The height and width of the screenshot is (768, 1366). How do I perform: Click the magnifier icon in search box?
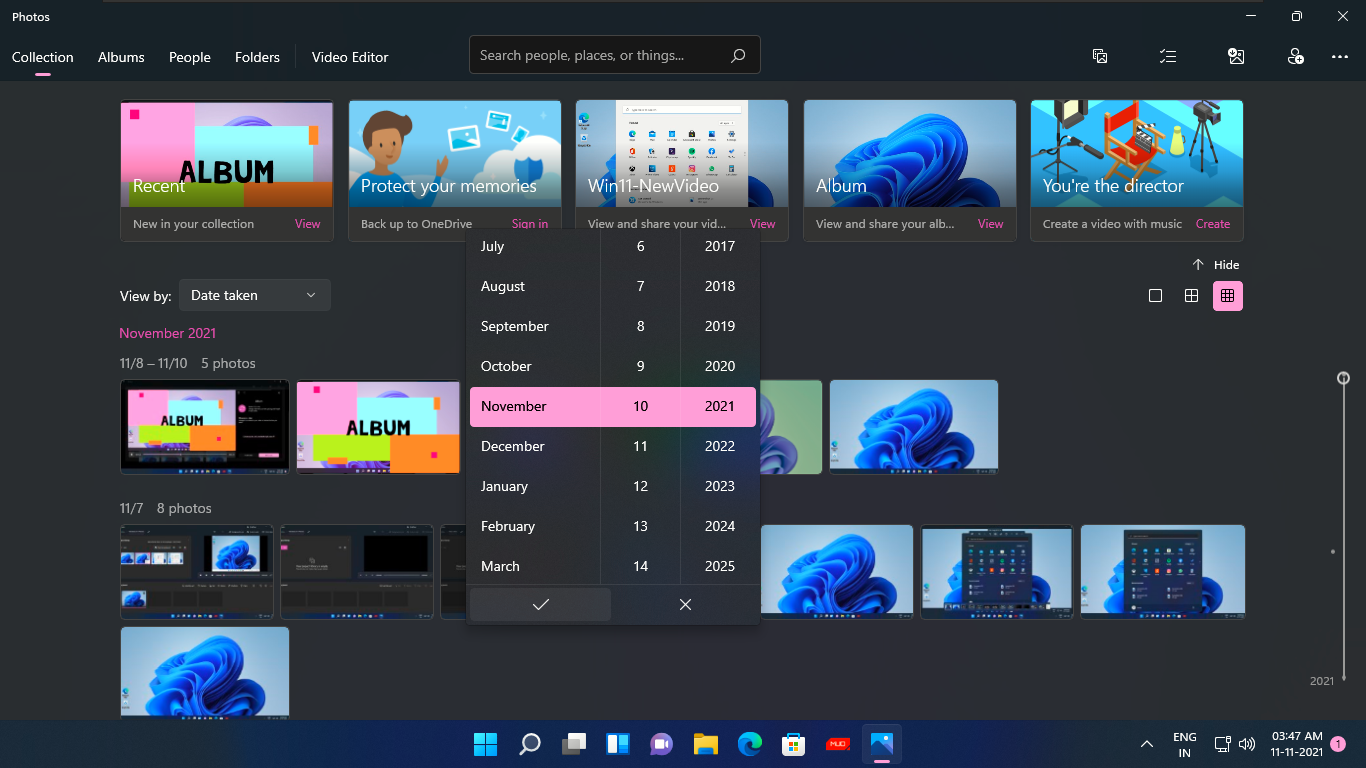click(738, 56)
